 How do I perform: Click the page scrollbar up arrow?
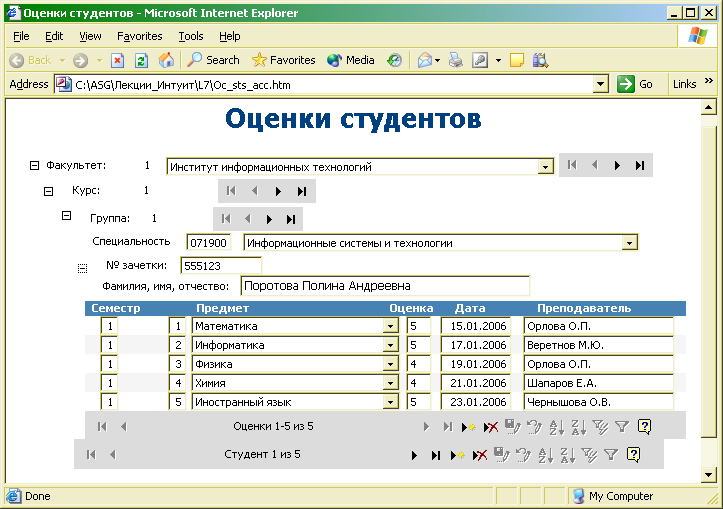click(x=708, y=108)
